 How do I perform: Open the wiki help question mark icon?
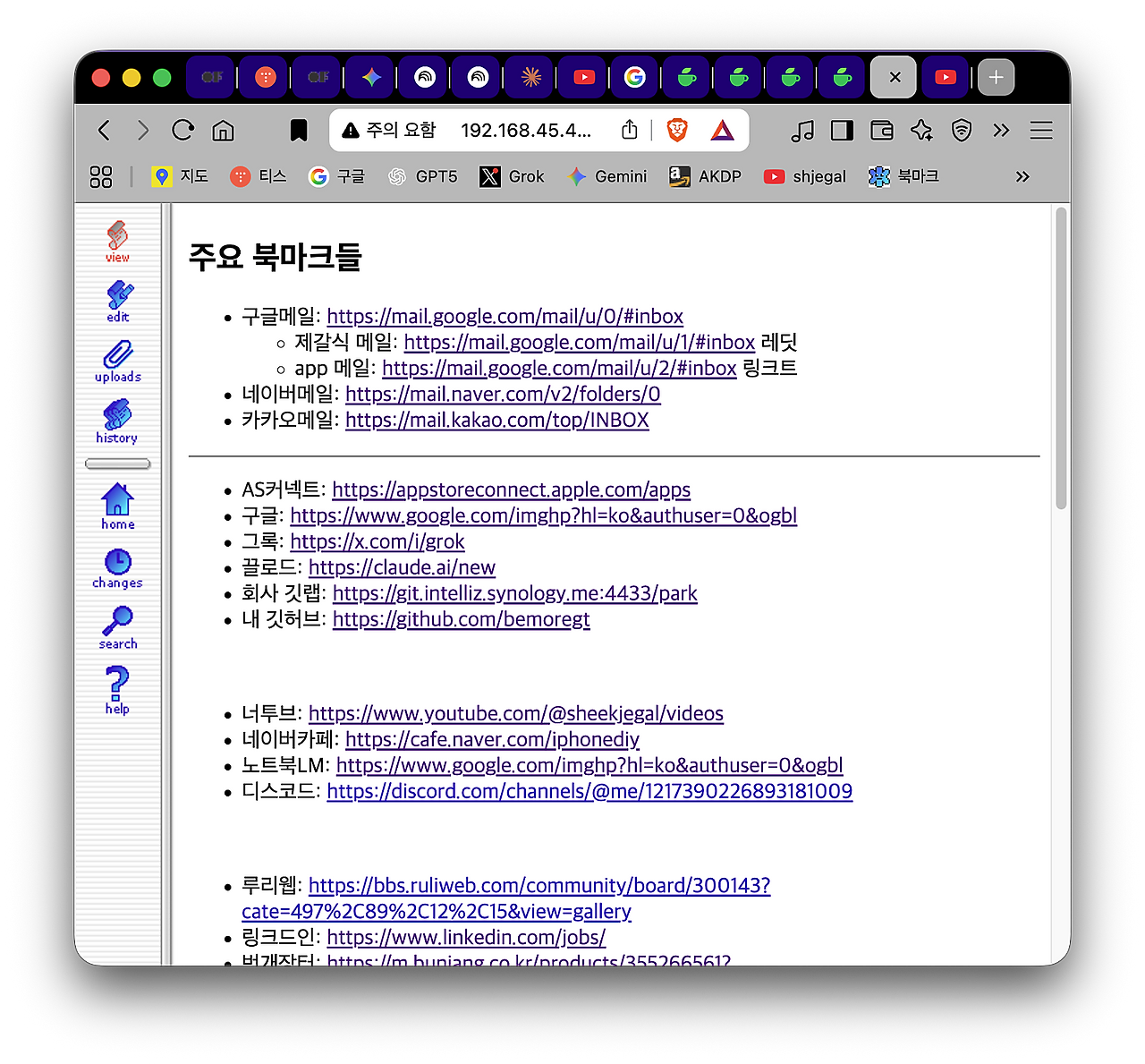point(117,690)
